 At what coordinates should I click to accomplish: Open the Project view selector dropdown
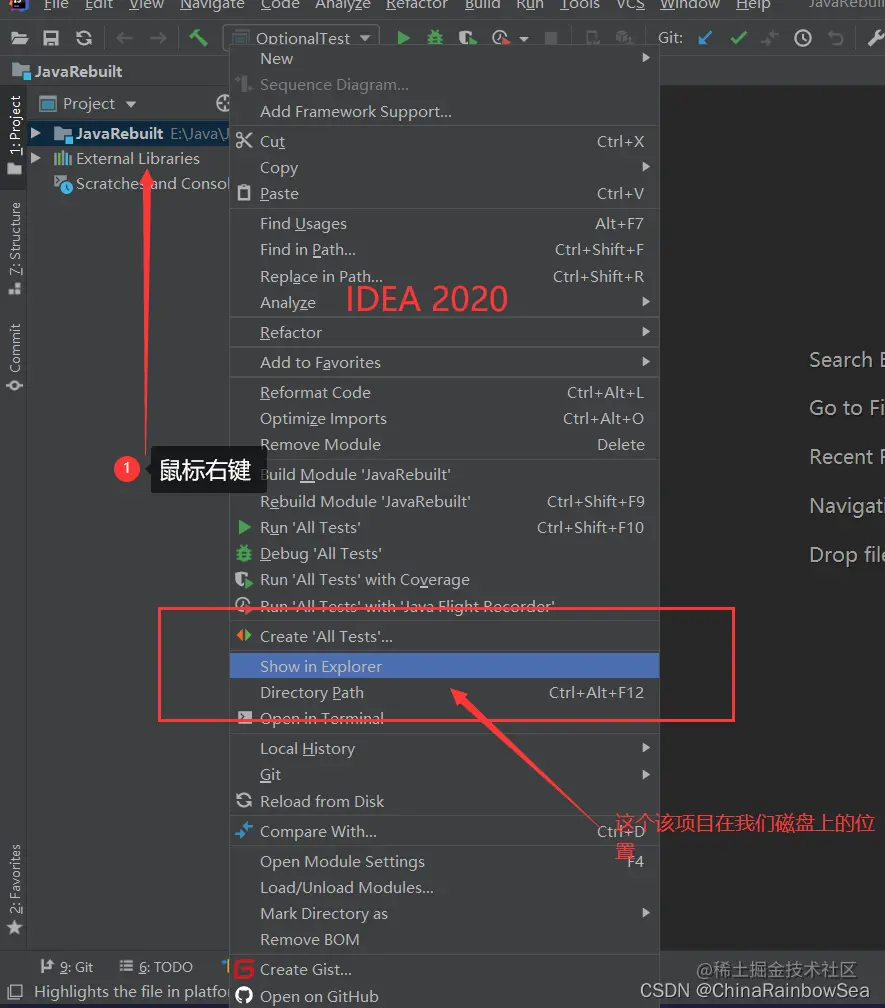89,104
